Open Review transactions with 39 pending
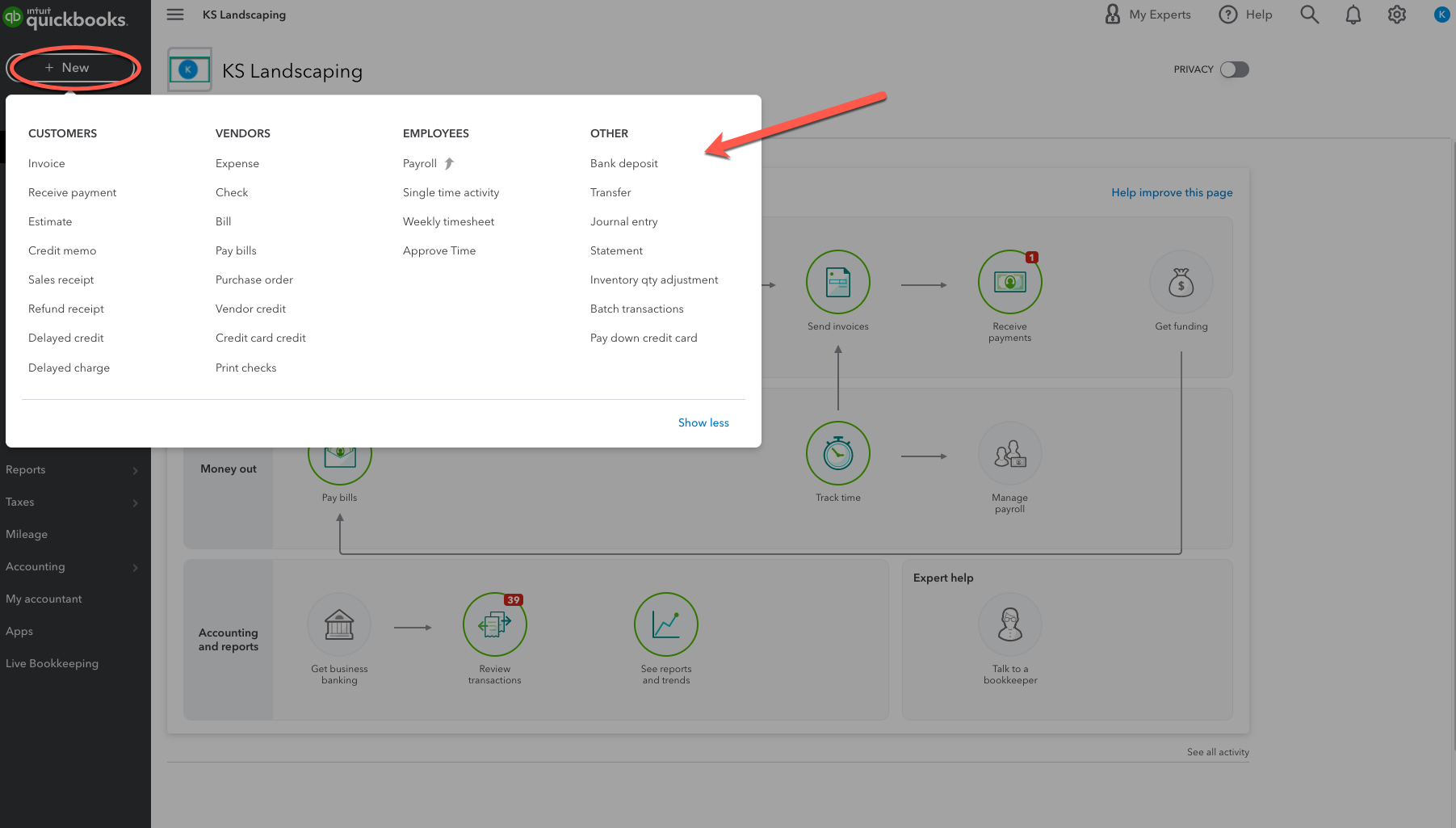The height and width of the screenshot is (828, 1456). (494, 624)
